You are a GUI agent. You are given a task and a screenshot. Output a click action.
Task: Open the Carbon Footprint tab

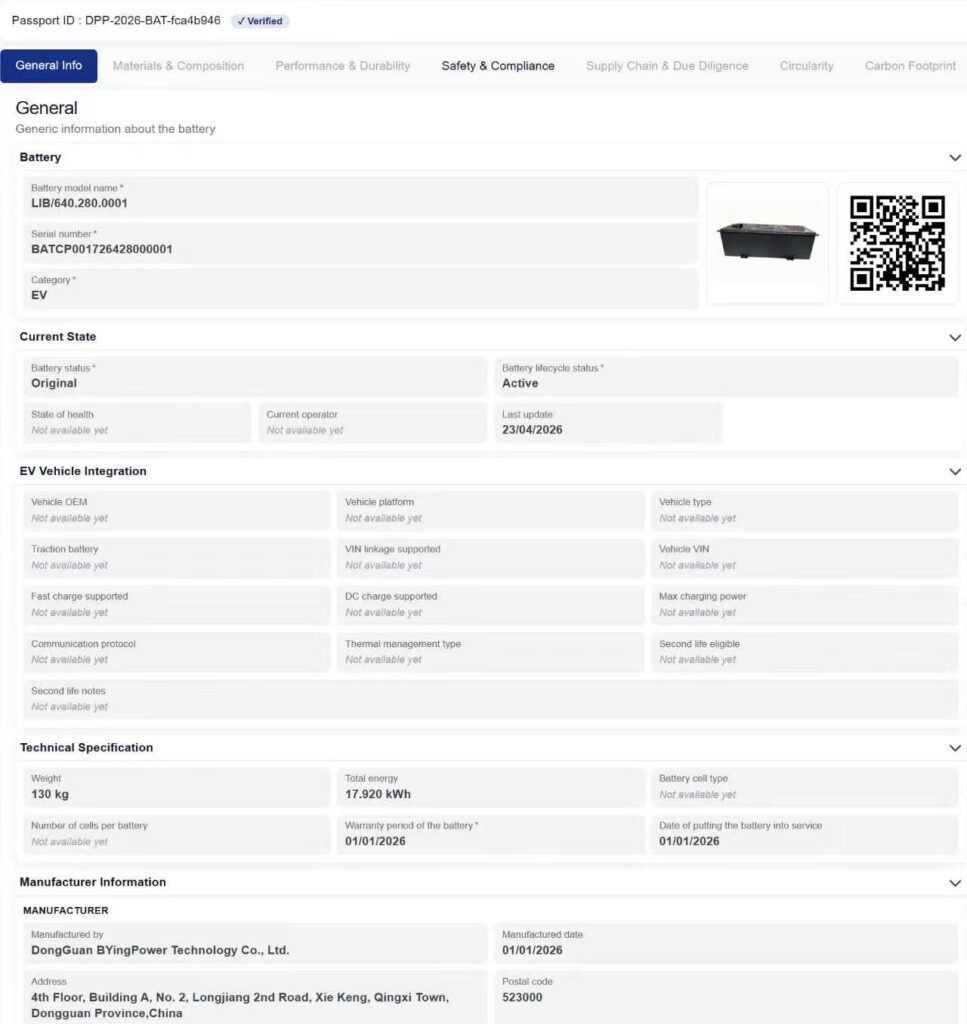(x=910, y=66)
